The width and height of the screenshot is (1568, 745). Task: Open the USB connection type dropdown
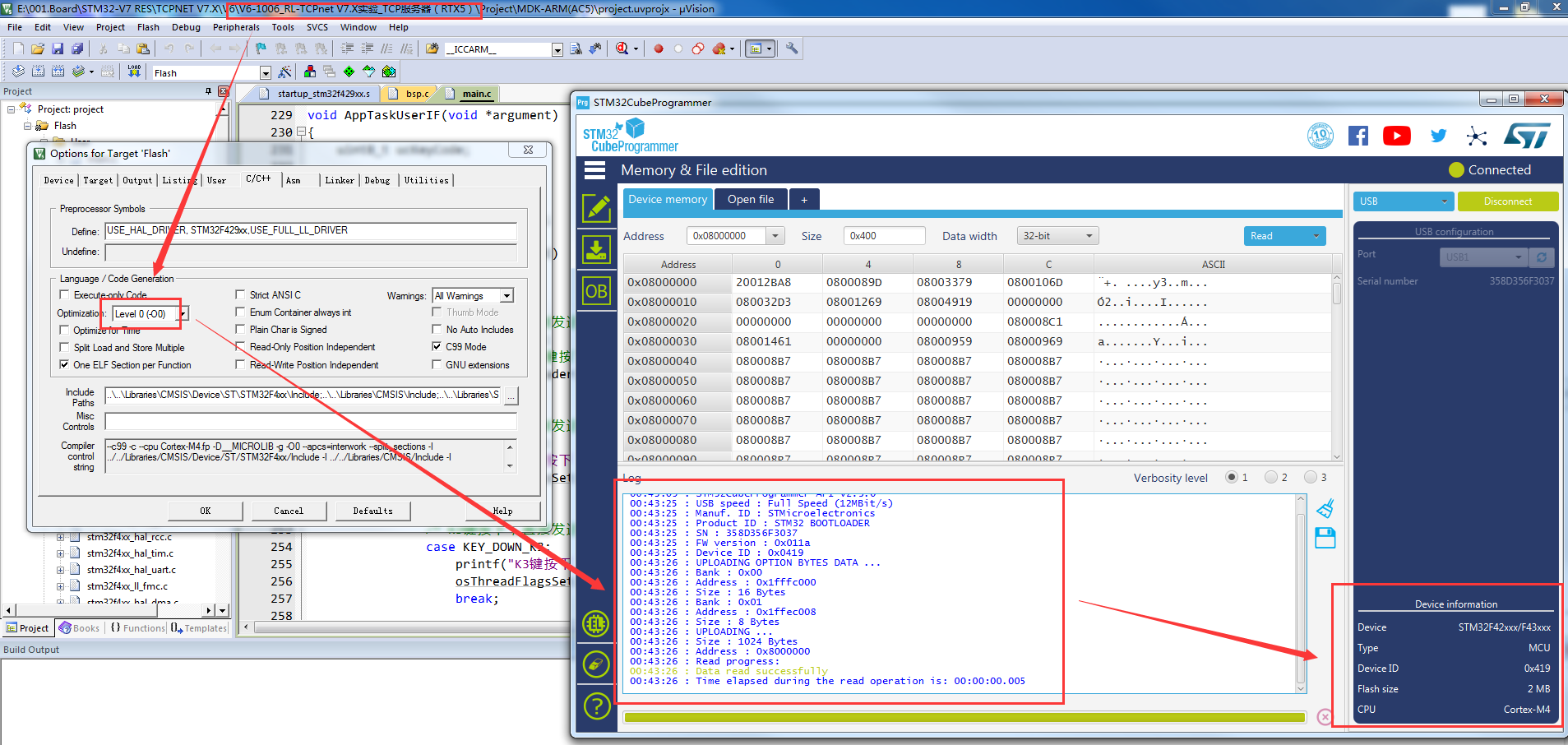point(1404,201)
